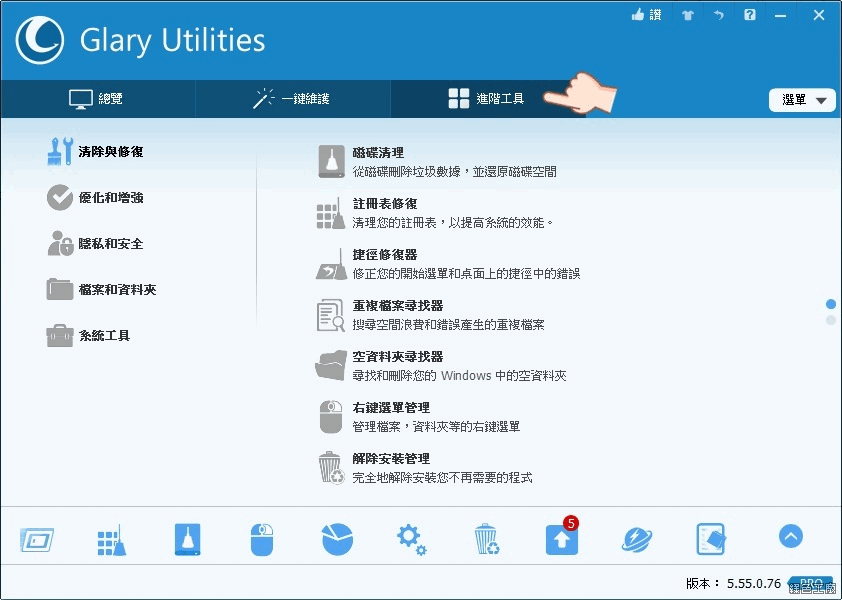Click version number 5.55.0.76 text

click(x=754, y=583)
